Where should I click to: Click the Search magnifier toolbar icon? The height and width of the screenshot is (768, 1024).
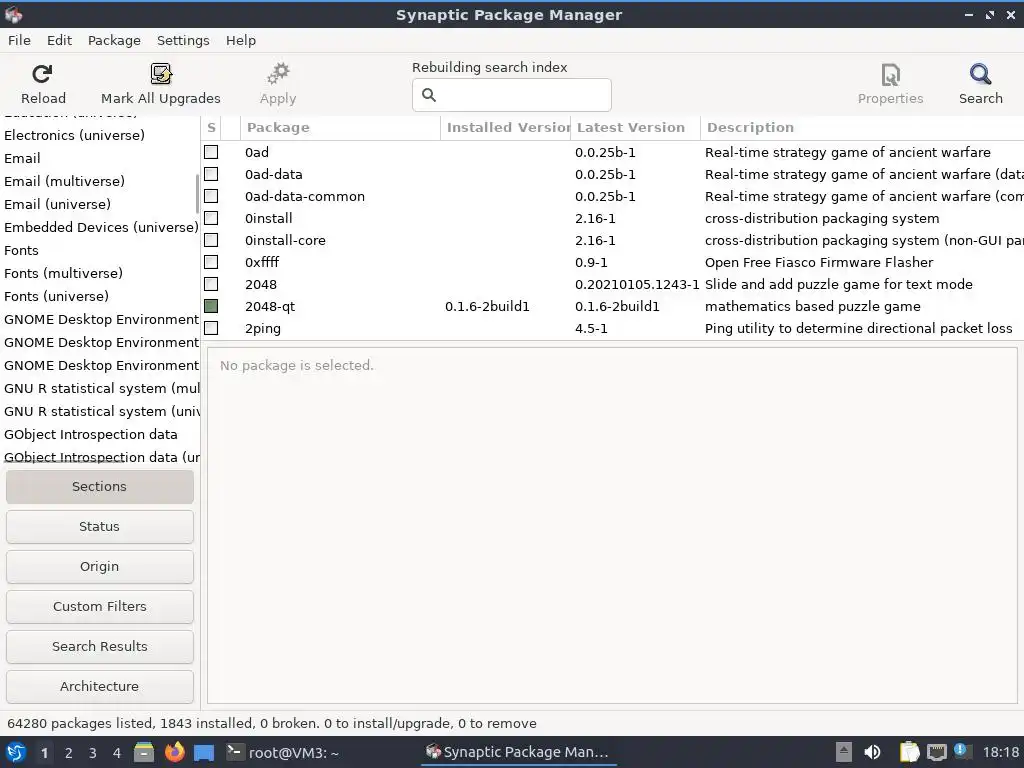pos(980,74)
